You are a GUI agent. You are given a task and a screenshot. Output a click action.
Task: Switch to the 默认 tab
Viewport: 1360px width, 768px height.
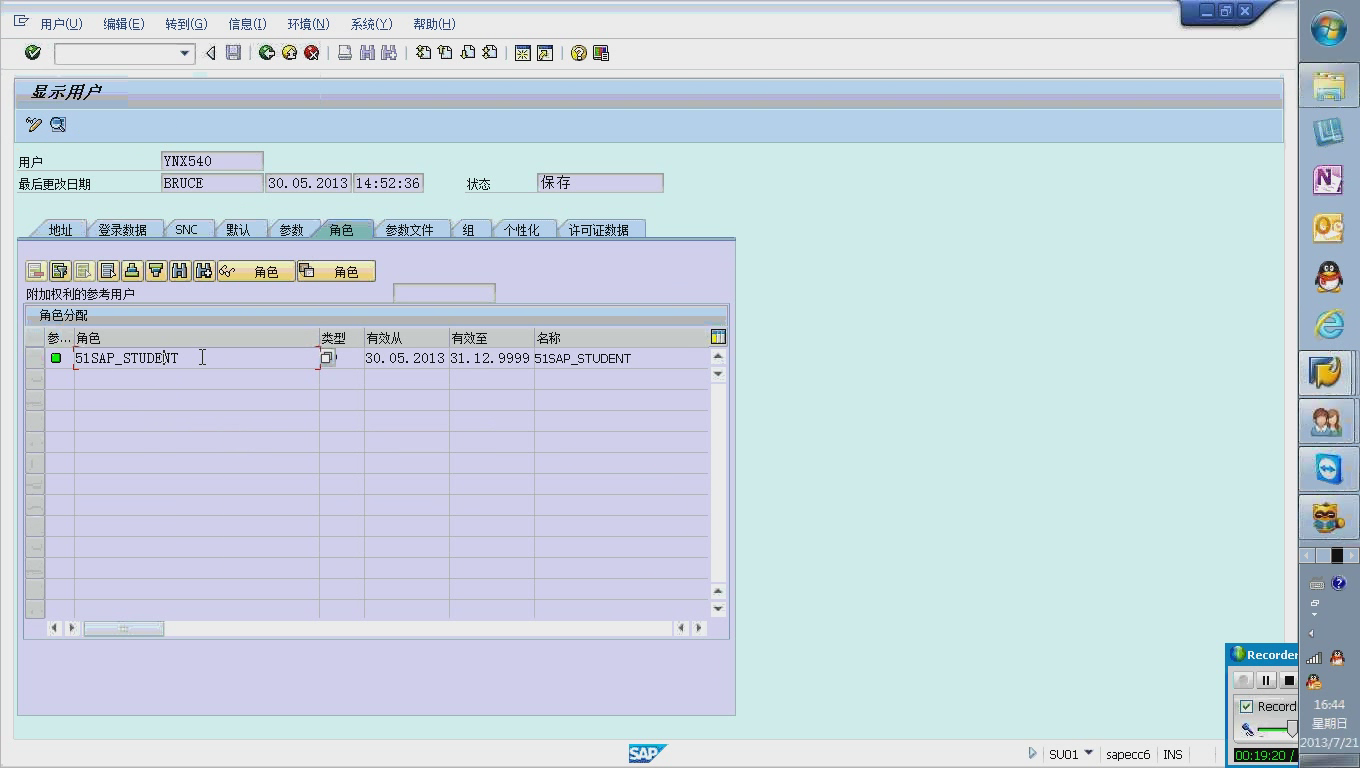tap(238, 230)
